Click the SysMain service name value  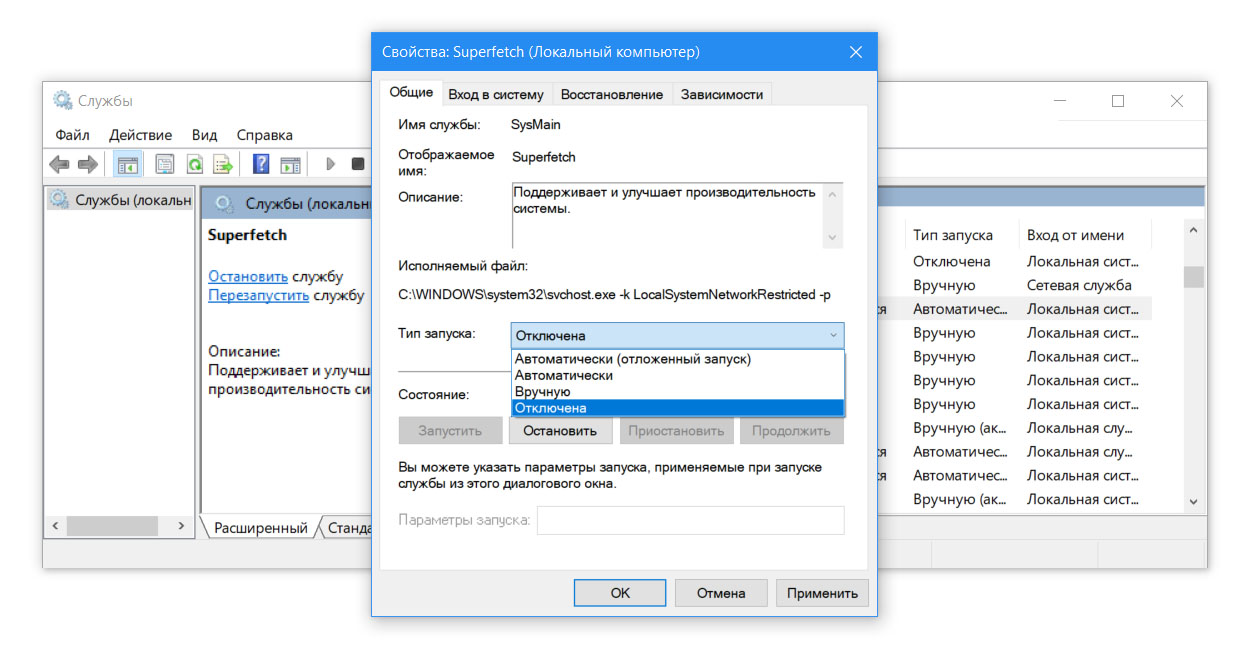pyautogui.click(x=536, y=125)
